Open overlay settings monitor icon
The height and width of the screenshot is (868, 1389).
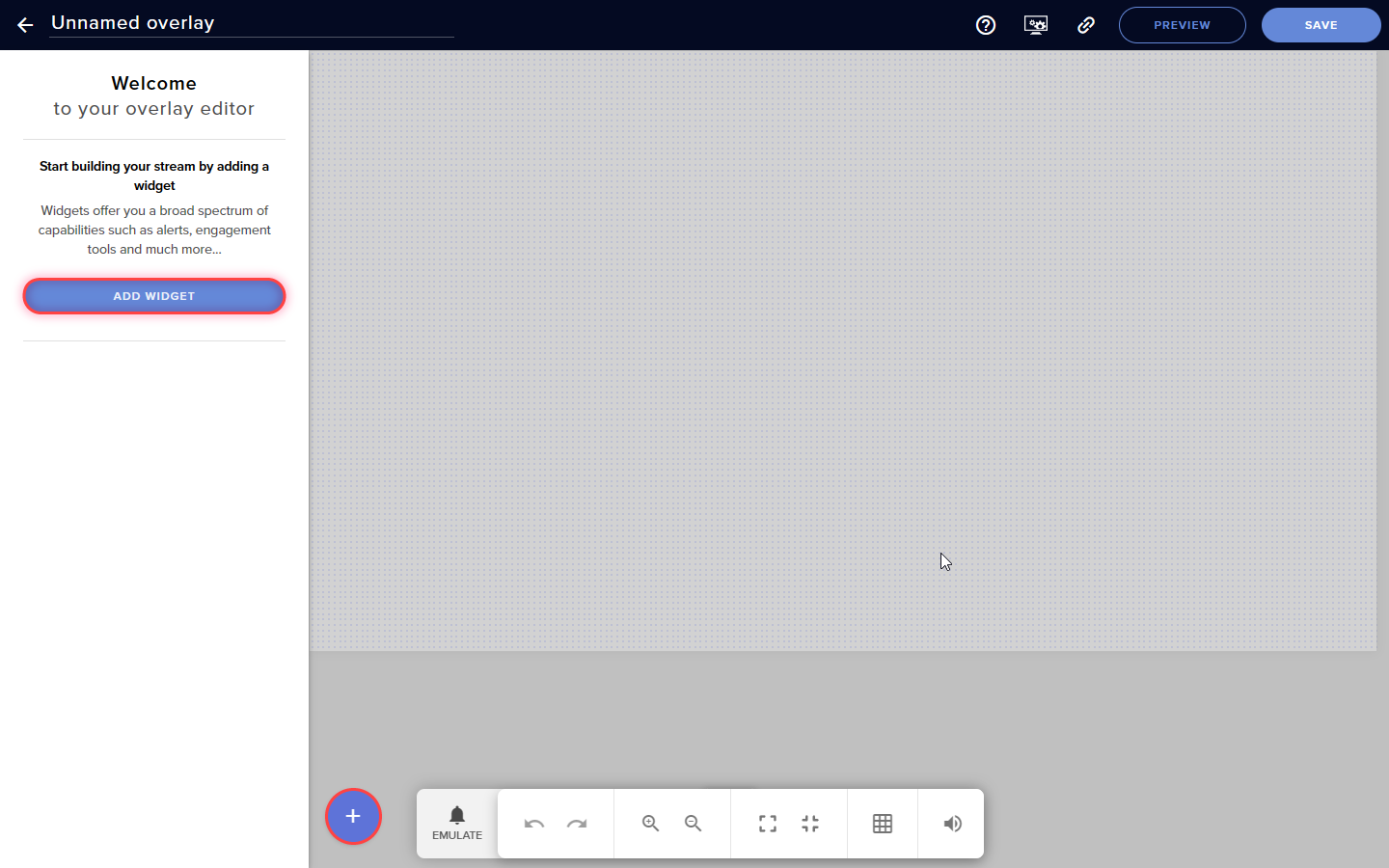click(x=1036, y=25)
